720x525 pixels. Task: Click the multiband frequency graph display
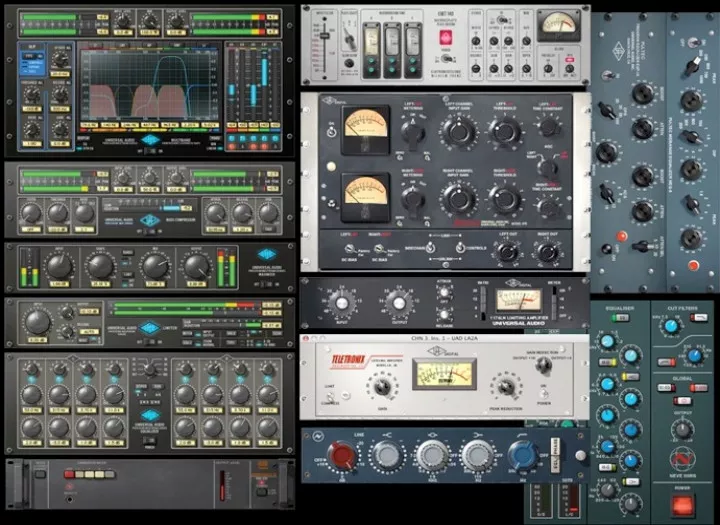[148, 85]
